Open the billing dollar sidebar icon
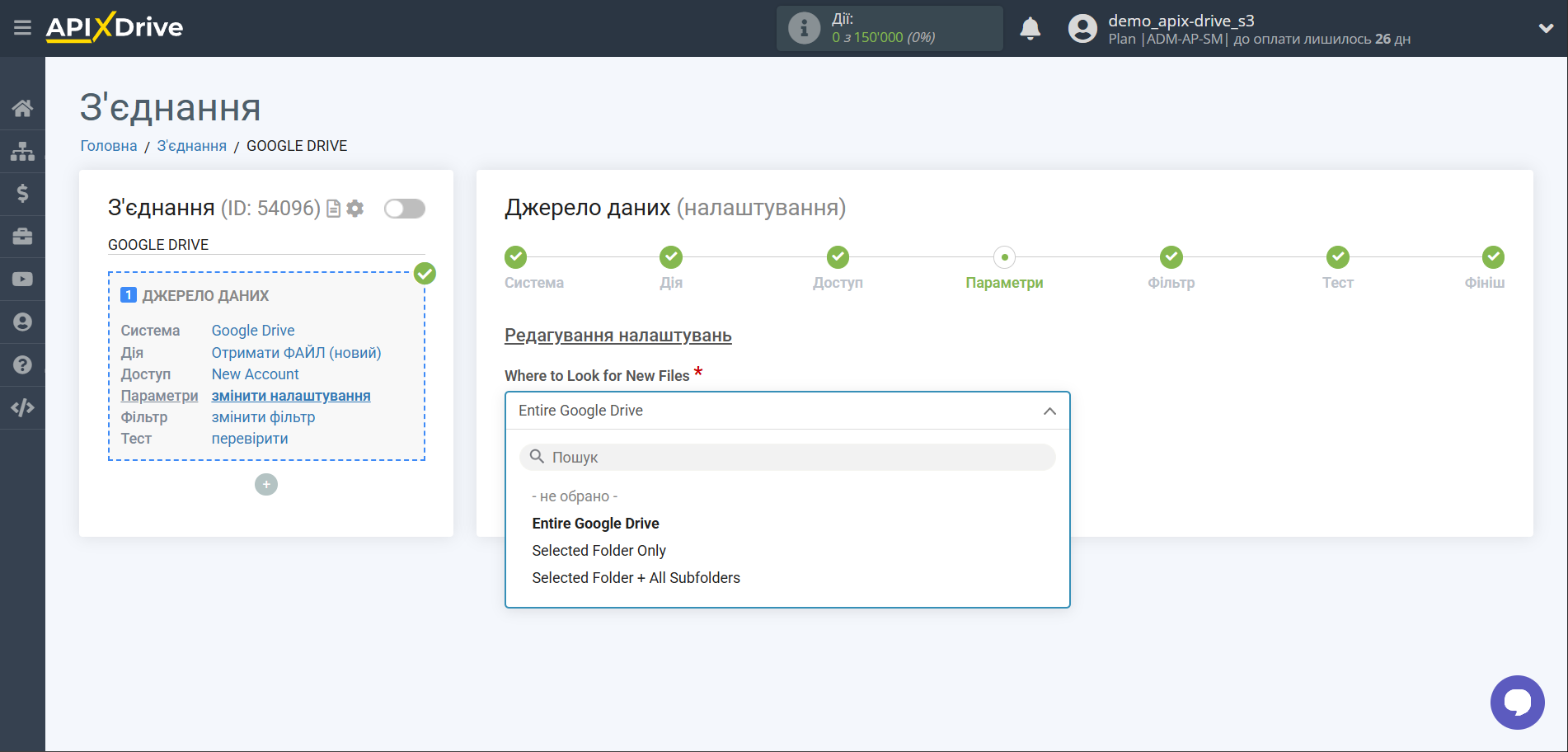 [22, 194]
